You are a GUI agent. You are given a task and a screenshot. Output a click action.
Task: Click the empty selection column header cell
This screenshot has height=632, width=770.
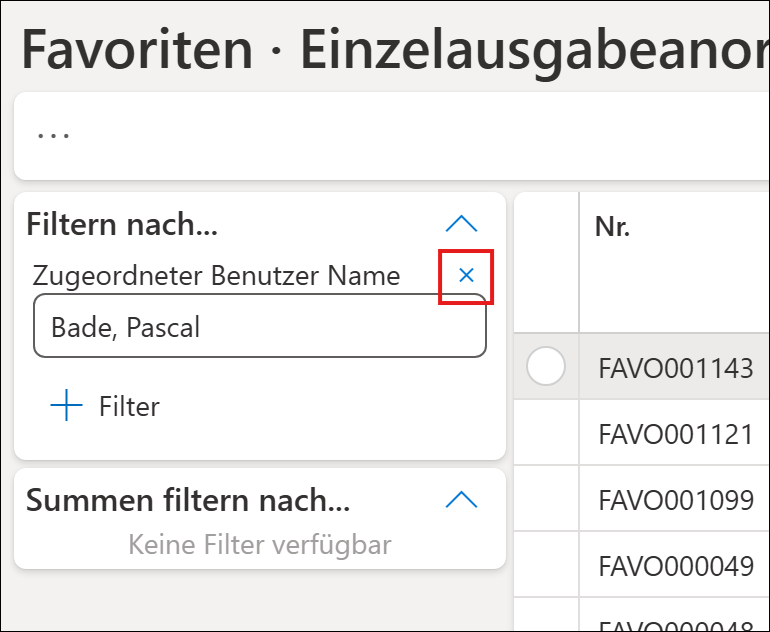[x=546, y=262]
